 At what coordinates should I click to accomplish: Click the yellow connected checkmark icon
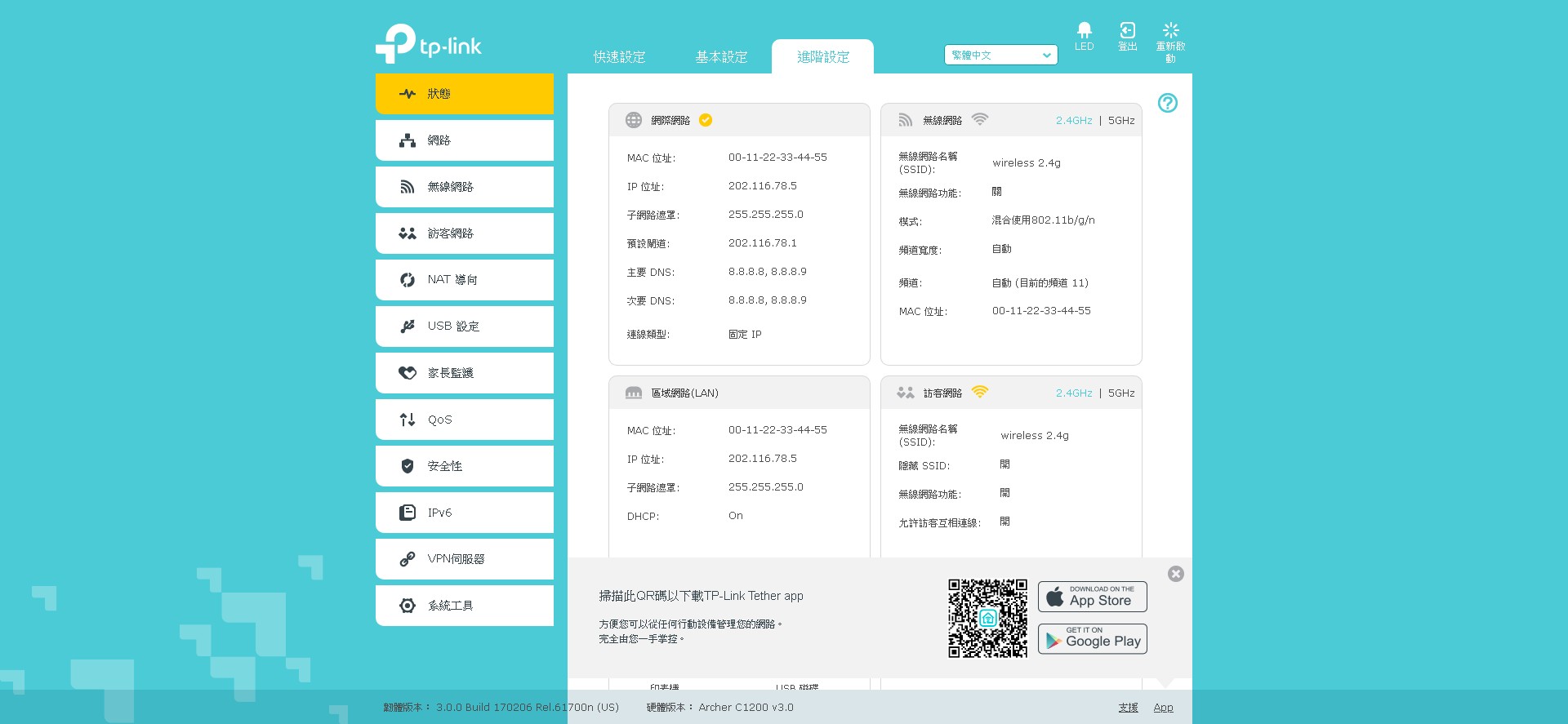(x=706, y=120)
